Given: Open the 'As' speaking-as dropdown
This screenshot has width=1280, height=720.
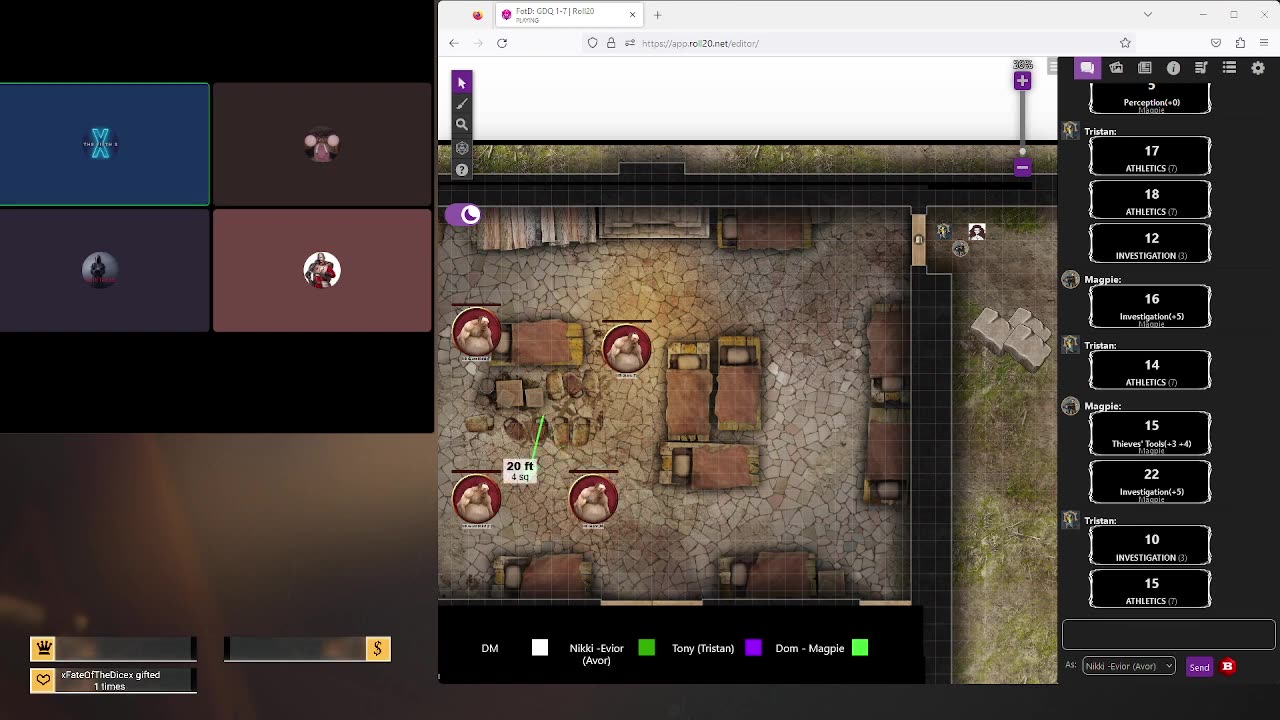Looking at the screenshot, I should (x=1128, y=666).
